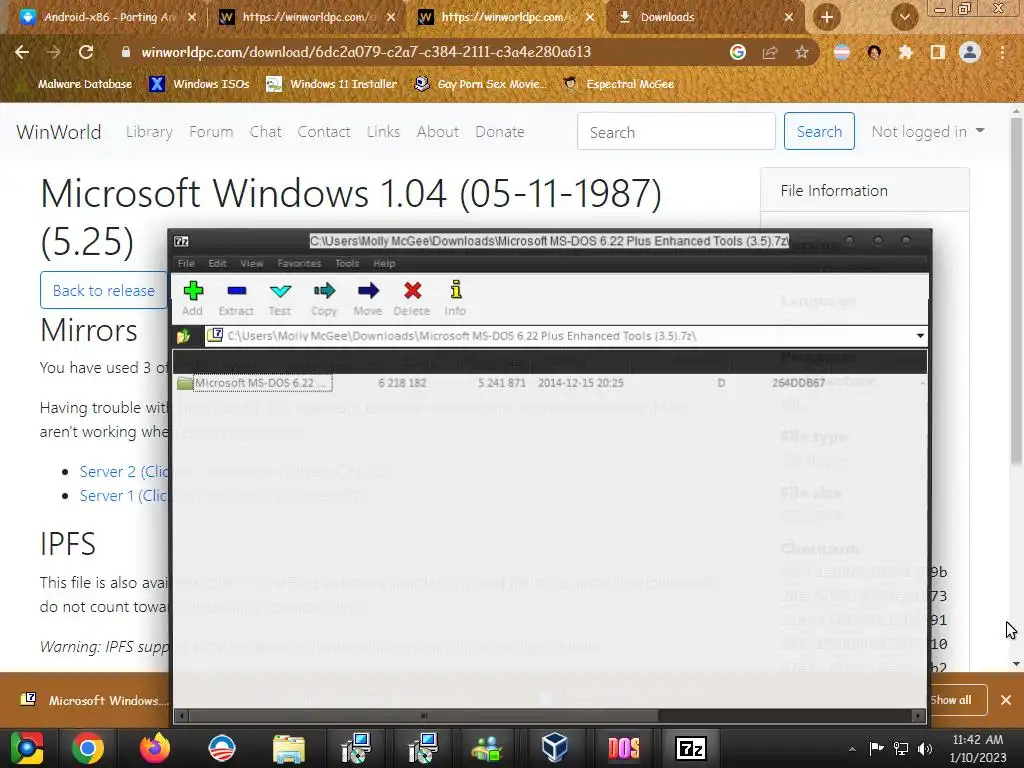The image size is (1024, 768).
Task: Open the 7-Zip View menu
Action: click(x=251, y=263)
